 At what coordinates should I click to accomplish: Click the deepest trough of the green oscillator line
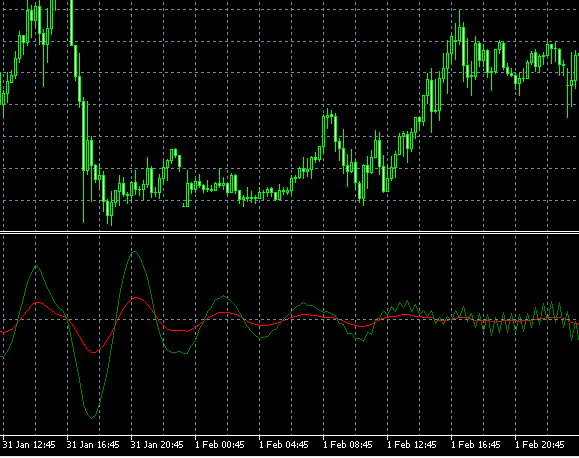pos(92,418)
